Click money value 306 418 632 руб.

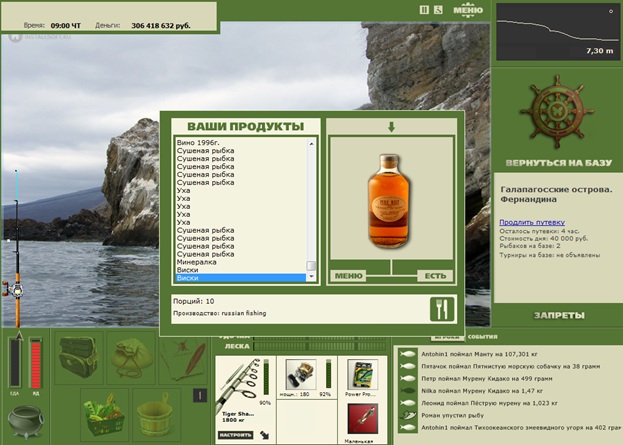[161, 26]
